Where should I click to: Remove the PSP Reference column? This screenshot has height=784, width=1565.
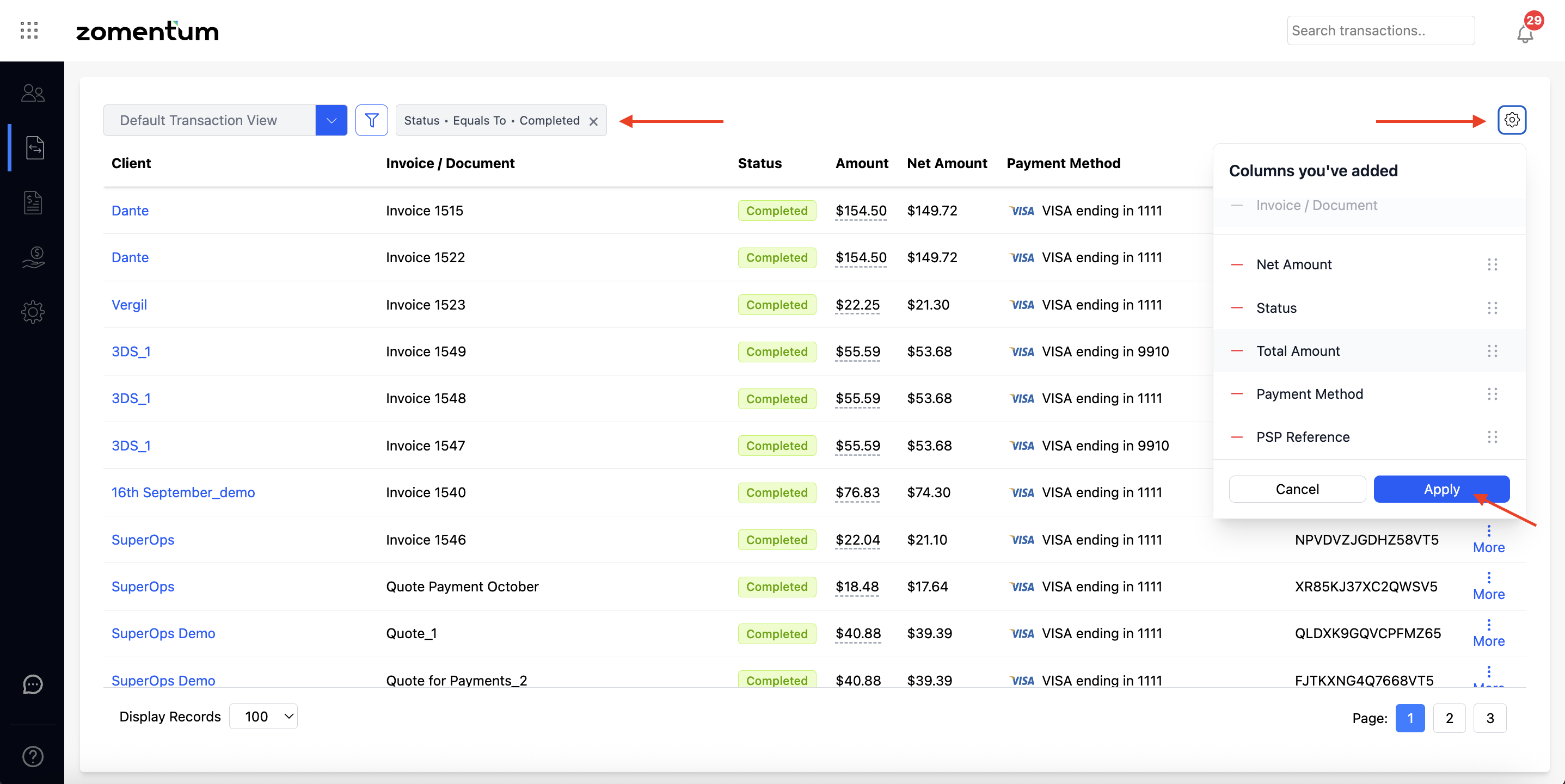[1236, 437]
